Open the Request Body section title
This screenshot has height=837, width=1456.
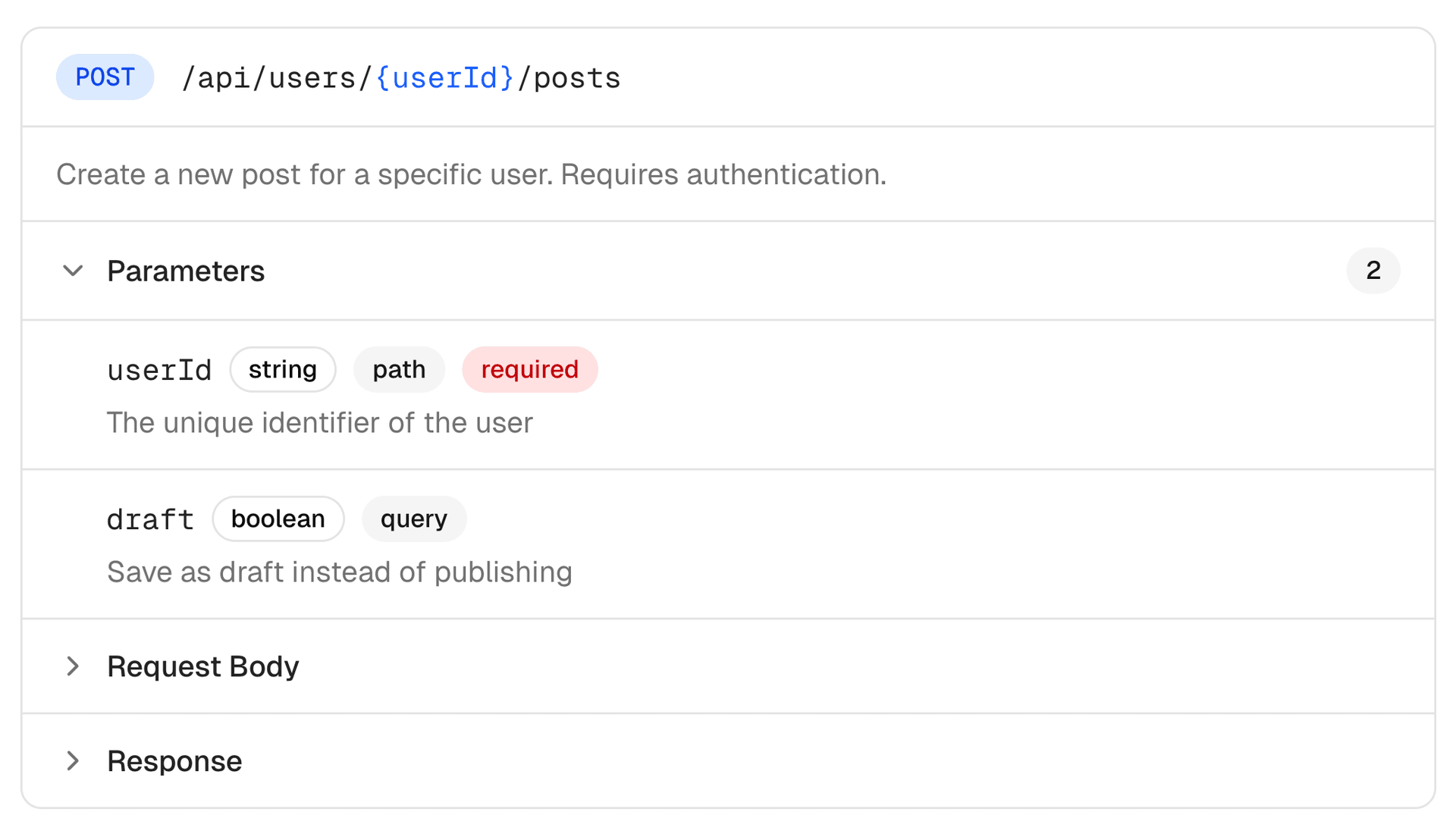coord(202,667)
